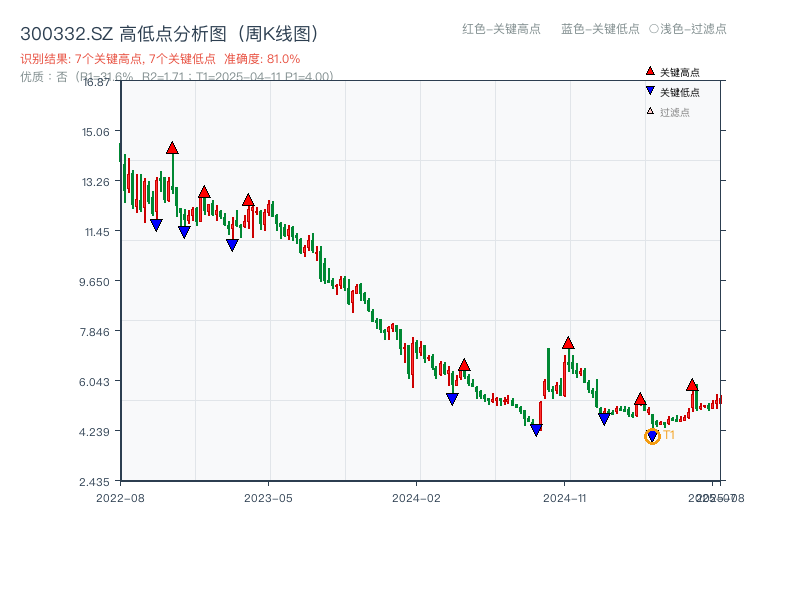Click the orange-circled blue low marker
This screenshot has height=600, width=800.
pyautogui.click(x=652, y=436)
